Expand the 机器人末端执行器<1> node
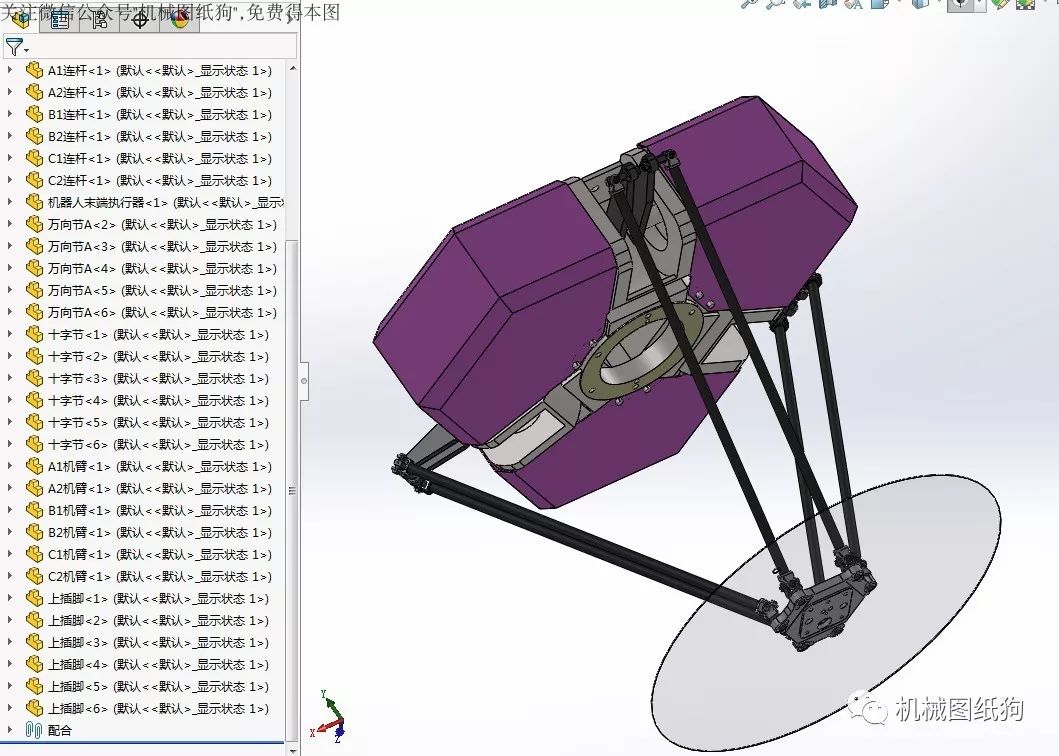This screenshot has width=1059, height=756. (9, 202)
